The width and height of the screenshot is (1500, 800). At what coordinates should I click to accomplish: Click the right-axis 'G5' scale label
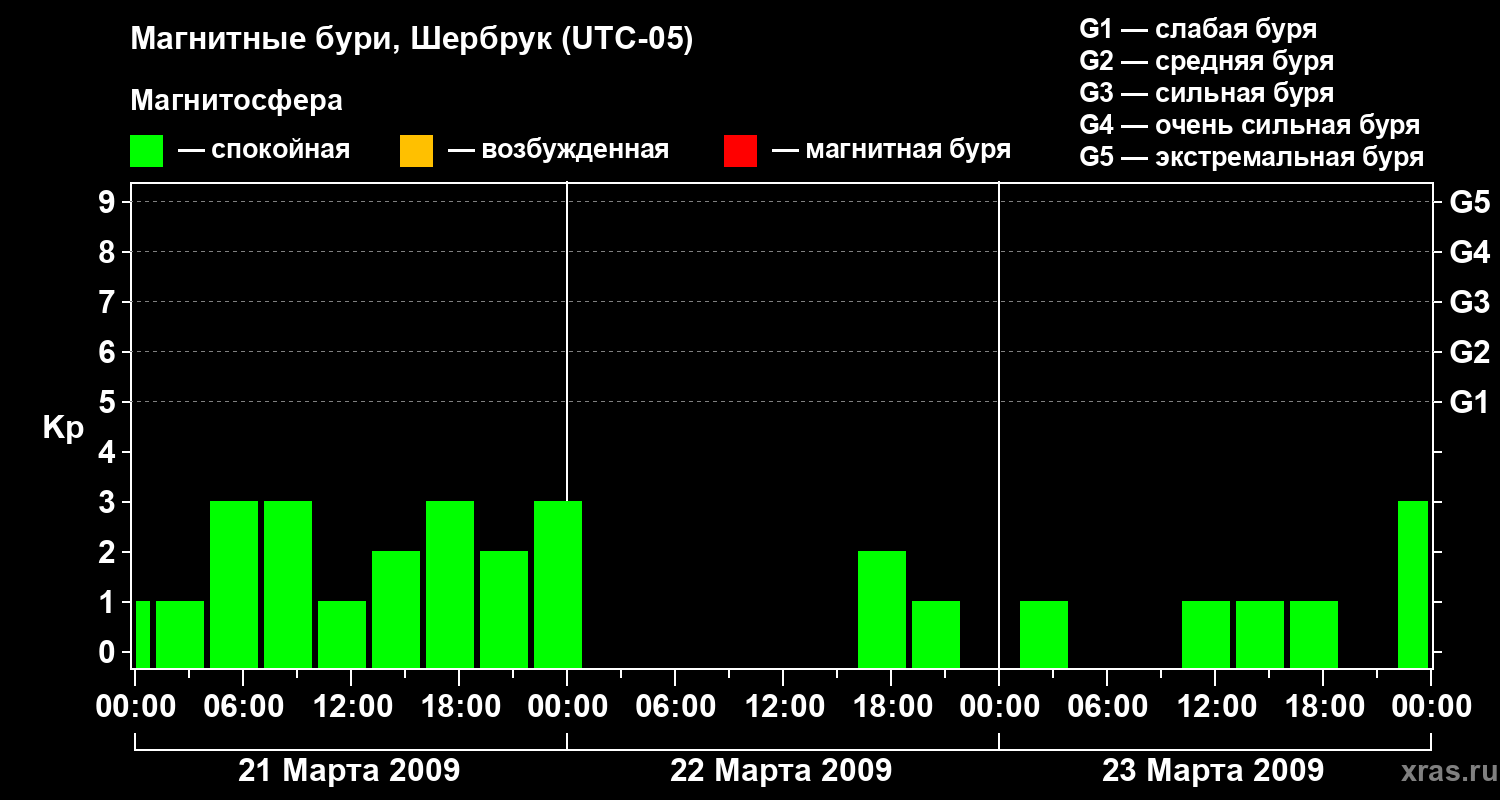pos(1469,202)
